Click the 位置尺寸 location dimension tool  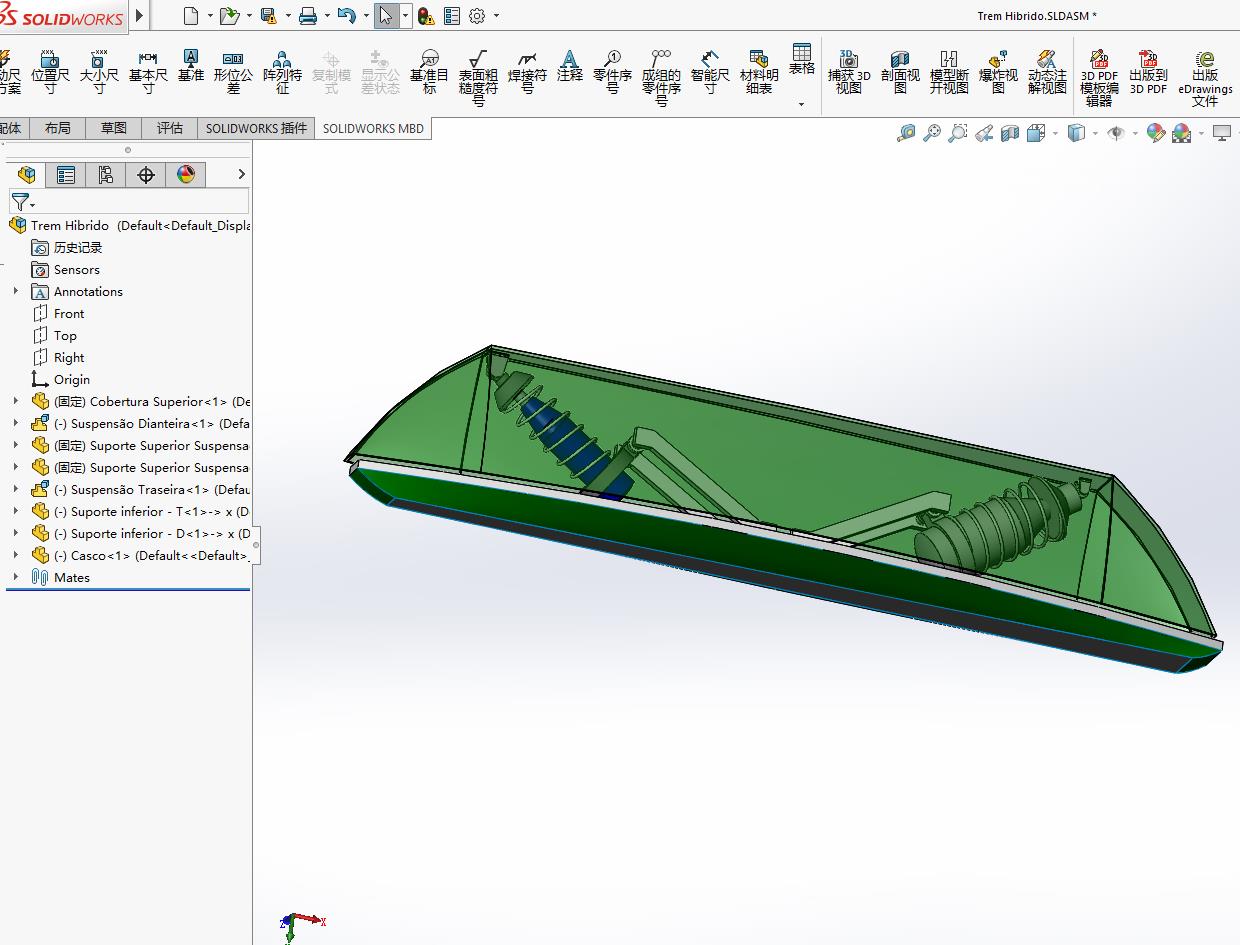pos(50,72)
